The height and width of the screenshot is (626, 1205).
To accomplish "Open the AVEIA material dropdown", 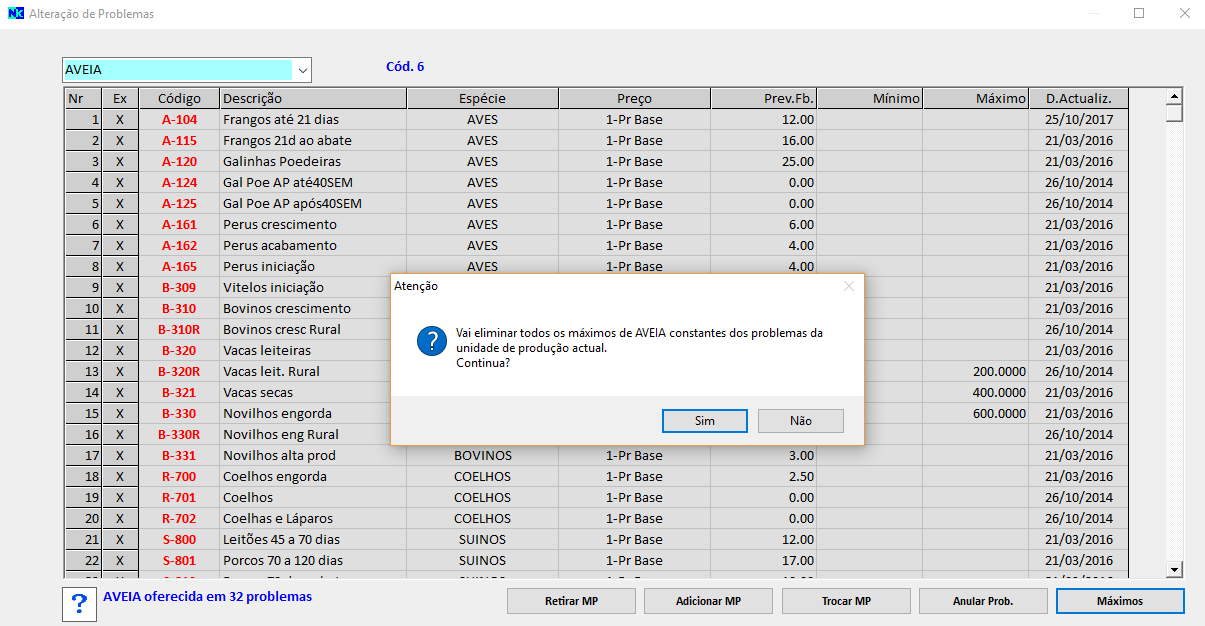I will coord(302,70).
